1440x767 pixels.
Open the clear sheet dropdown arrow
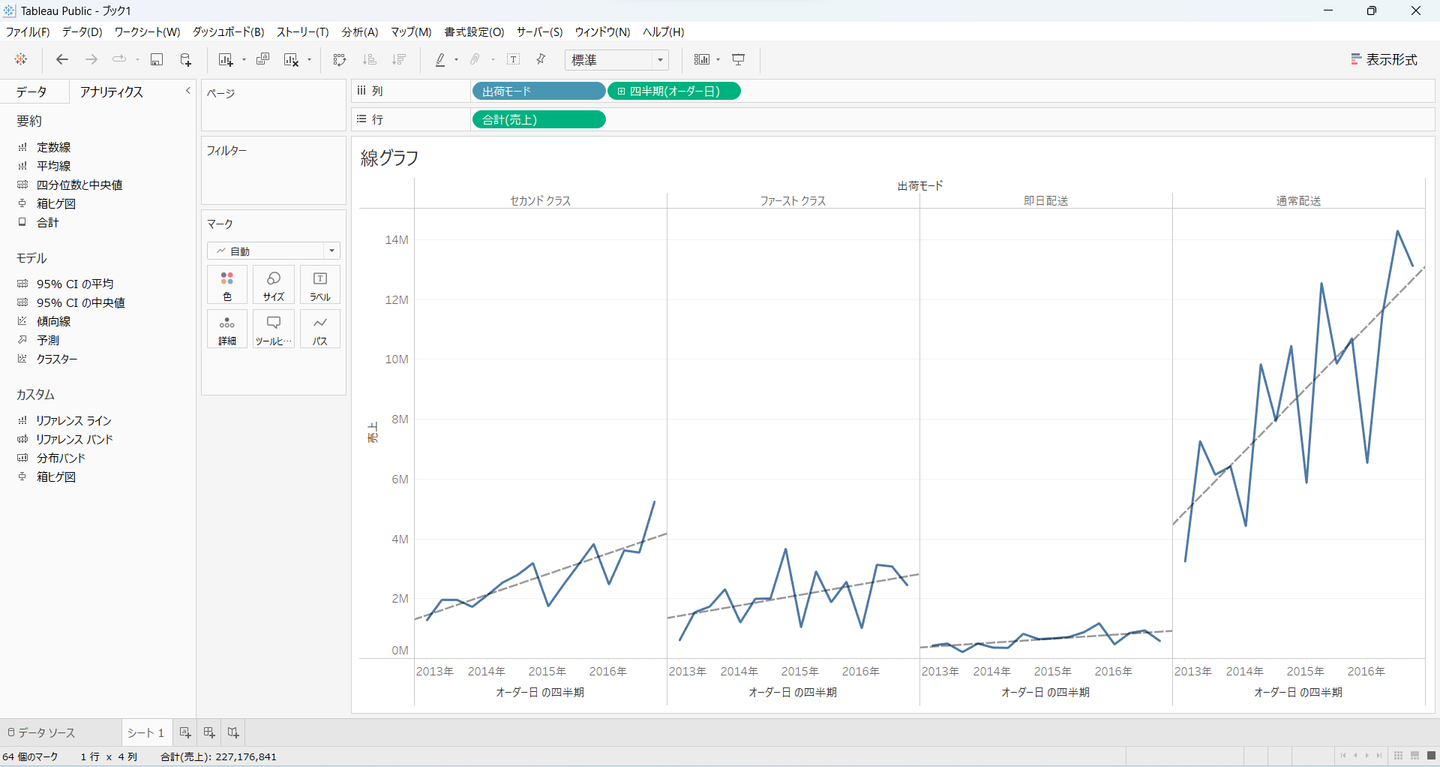coord(309,60)
